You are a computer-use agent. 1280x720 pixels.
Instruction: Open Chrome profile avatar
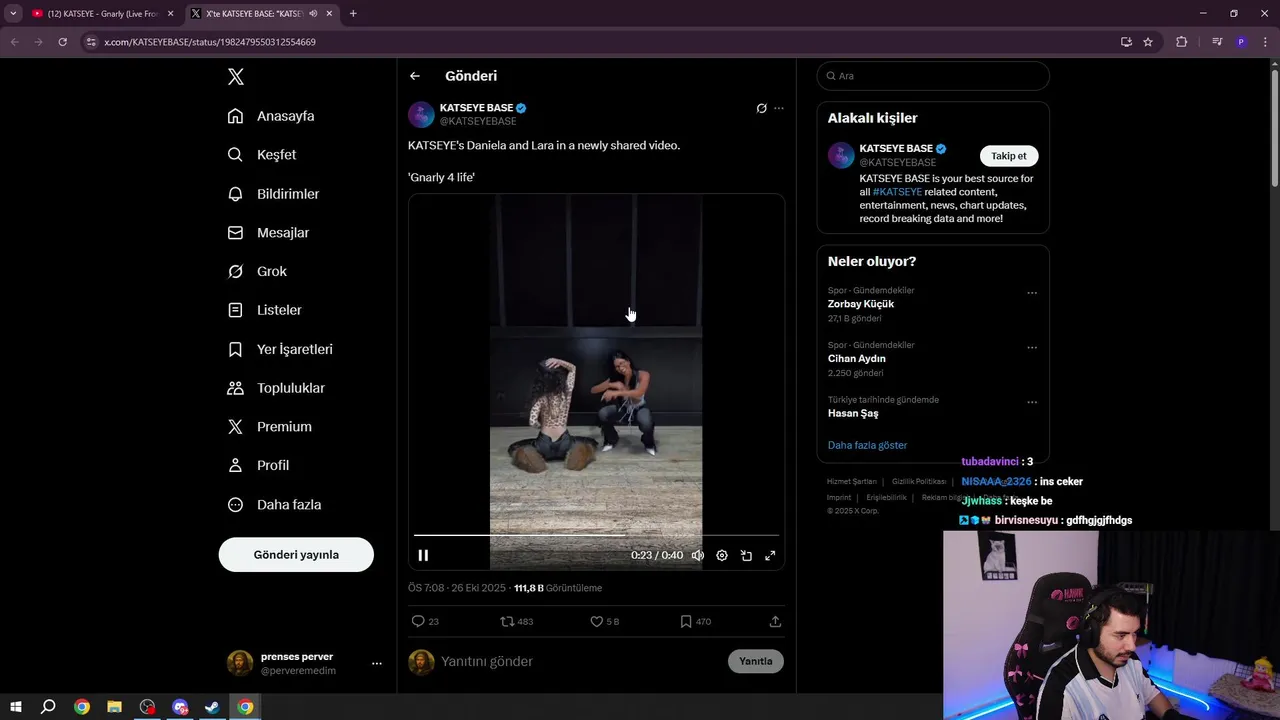pos(1241,42)
